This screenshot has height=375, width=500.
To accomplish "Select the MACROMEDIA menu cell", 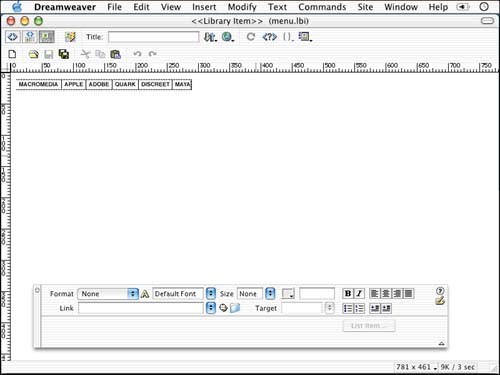I will point(38,84).
